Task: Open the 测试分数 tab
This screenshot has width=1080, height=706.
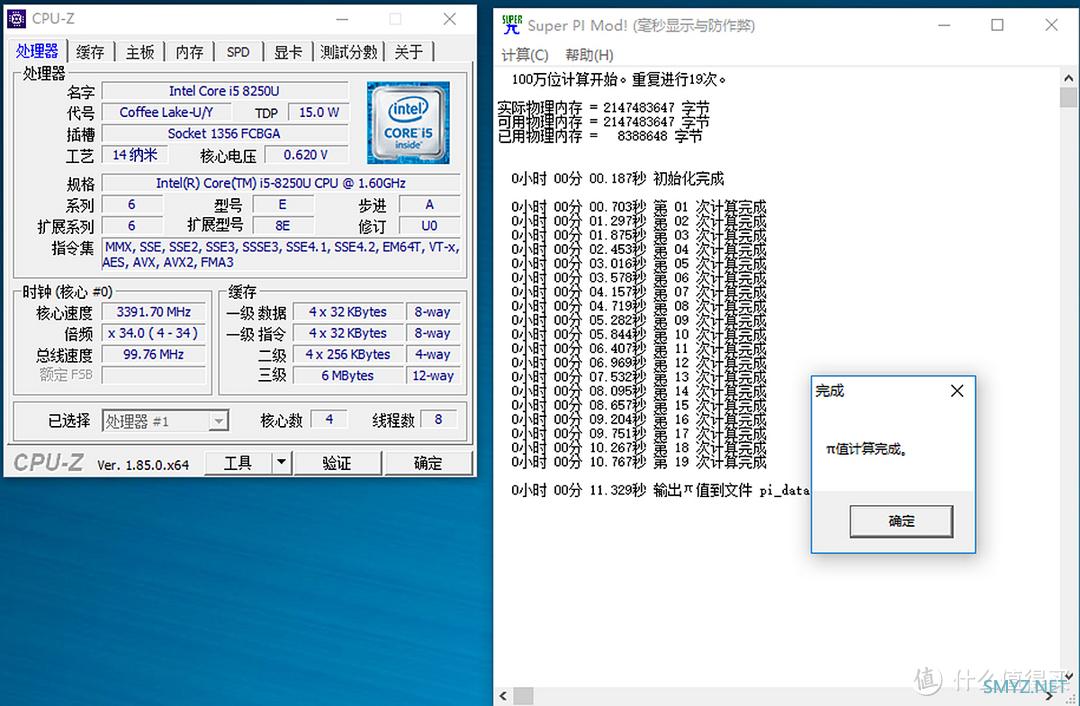Action: coord(349,52)
